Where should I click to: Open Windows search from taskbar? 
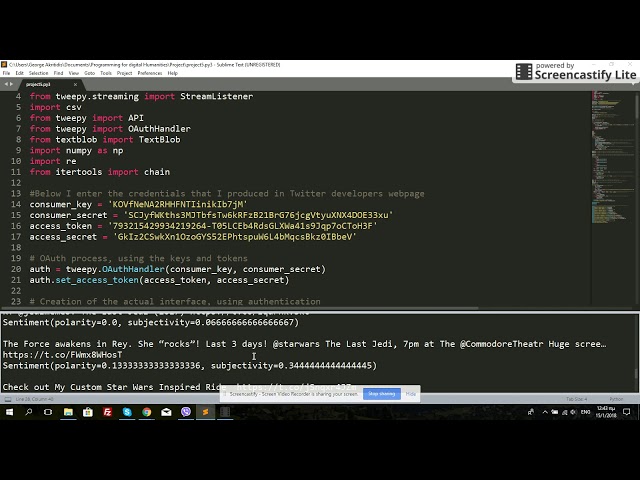[29, 412]
